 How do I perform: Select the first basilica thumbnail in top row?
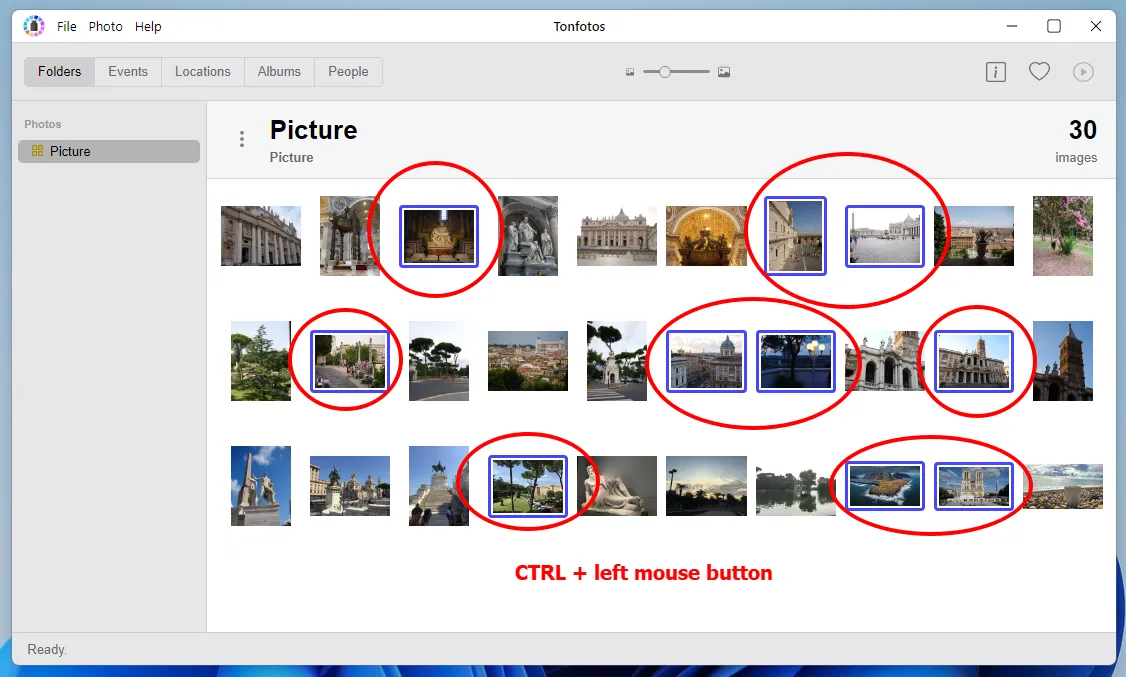pos(260,236)
